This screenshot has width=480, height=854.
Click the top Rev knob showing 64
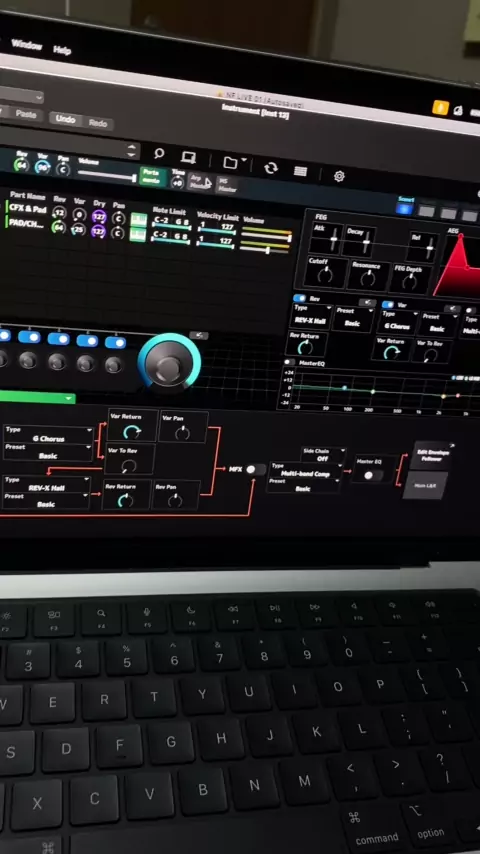(21, 164)
